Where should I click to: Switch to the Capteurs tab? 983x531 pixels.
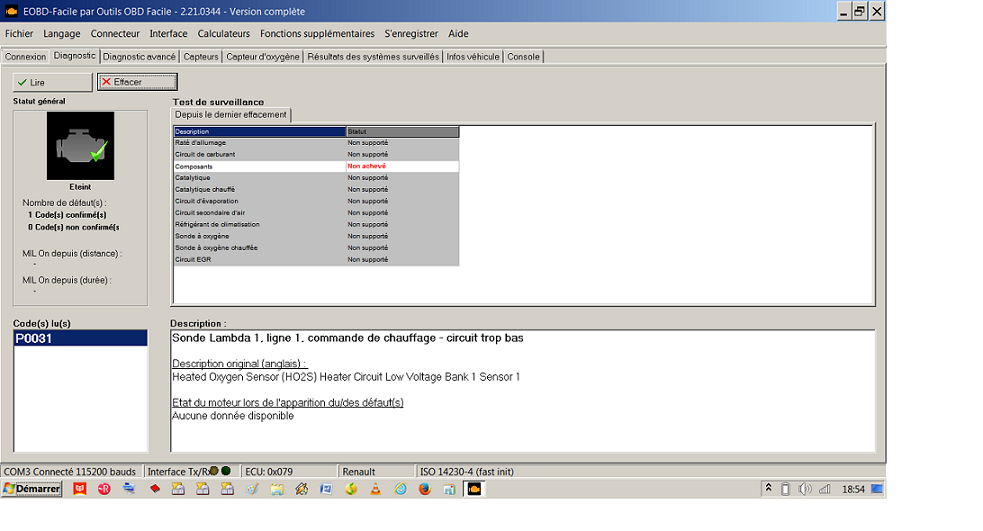[201, 57]
